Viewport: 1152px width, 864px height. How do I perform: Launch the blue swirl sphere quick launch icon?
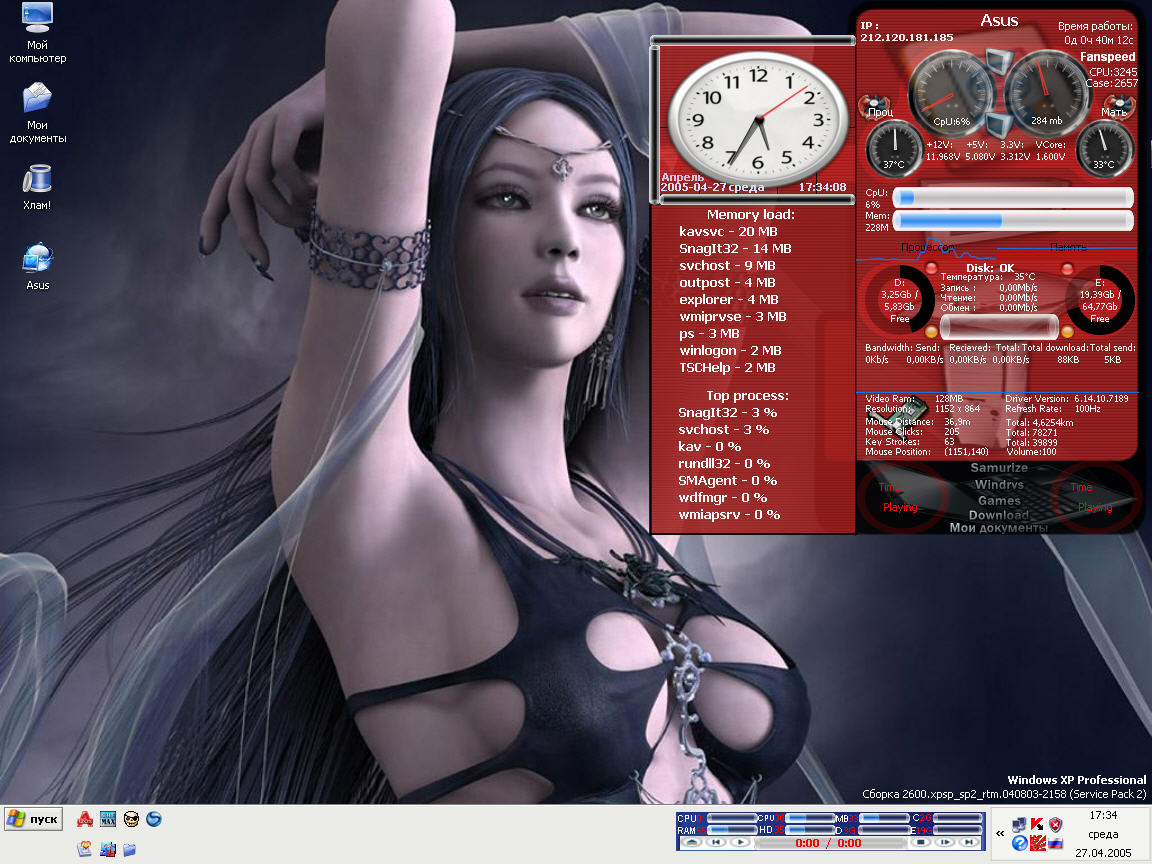click(154, 818)
